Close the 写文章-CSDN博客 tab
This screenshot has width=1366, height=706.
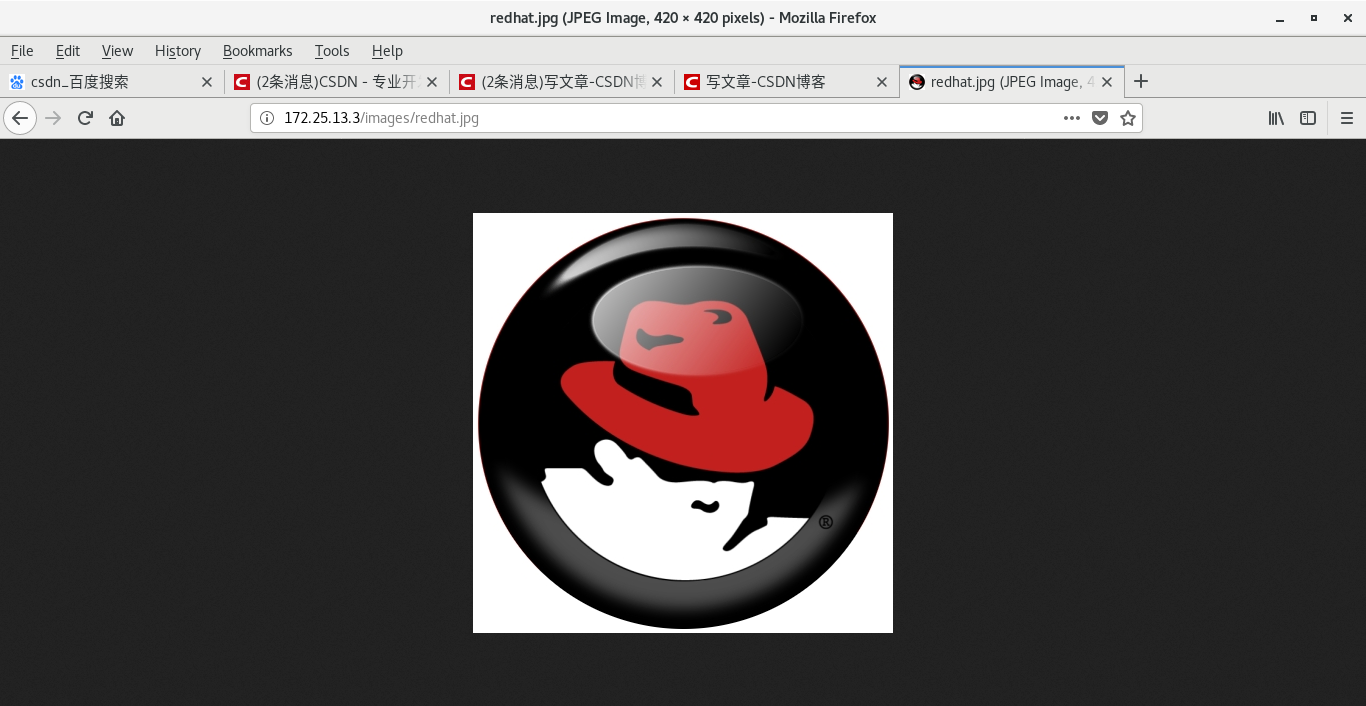tap(882, 82)
